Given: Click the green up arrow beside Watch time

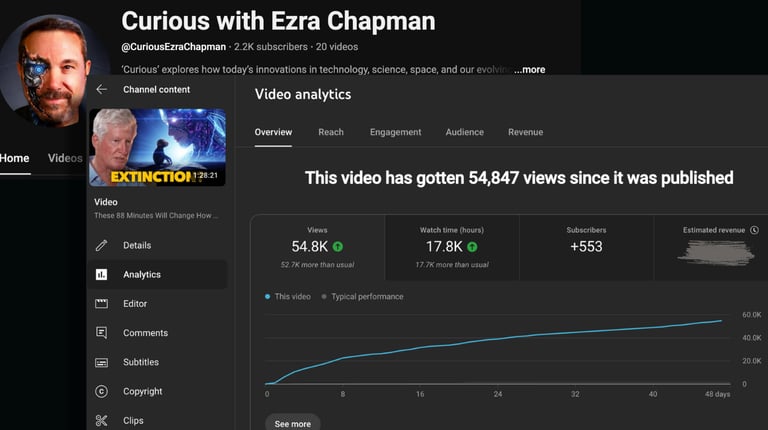Looking at the screenshot, I should click(472, 247).
